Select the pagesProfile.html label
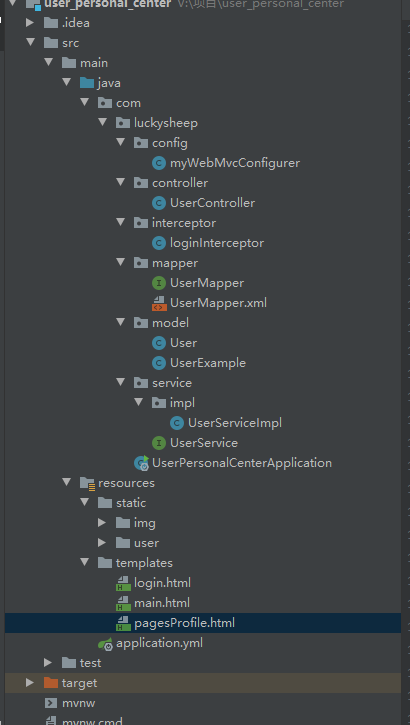The width and height of the screenshot is (410, 725). (184, 623)
